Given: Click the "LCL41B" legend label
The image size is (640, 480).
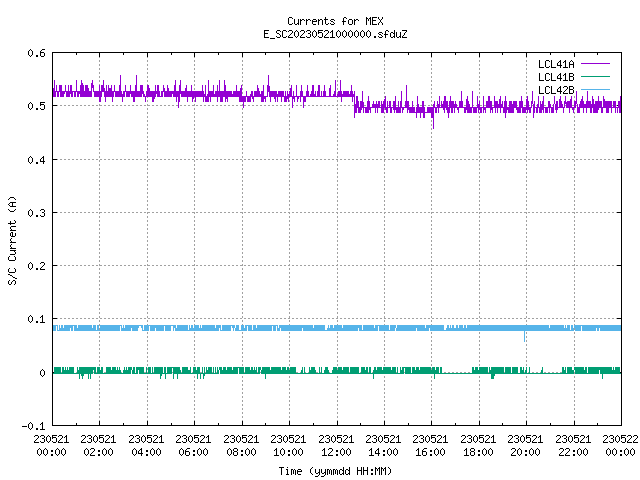Looking at the screenshot, I should (x=556, y=77).
